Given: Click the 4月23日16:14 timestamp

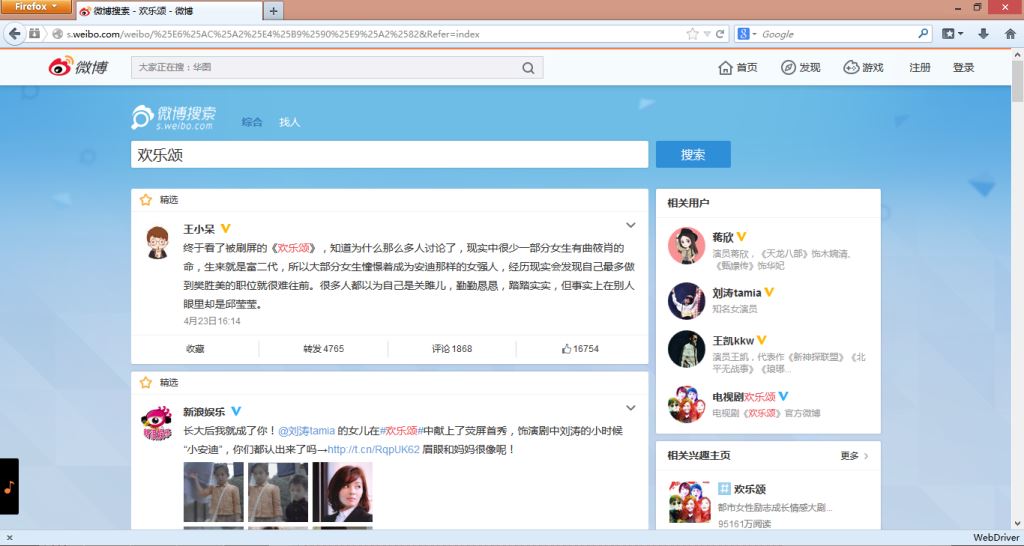Looking at the screenshot, I should pyautogui.click(x=212, y=321).
